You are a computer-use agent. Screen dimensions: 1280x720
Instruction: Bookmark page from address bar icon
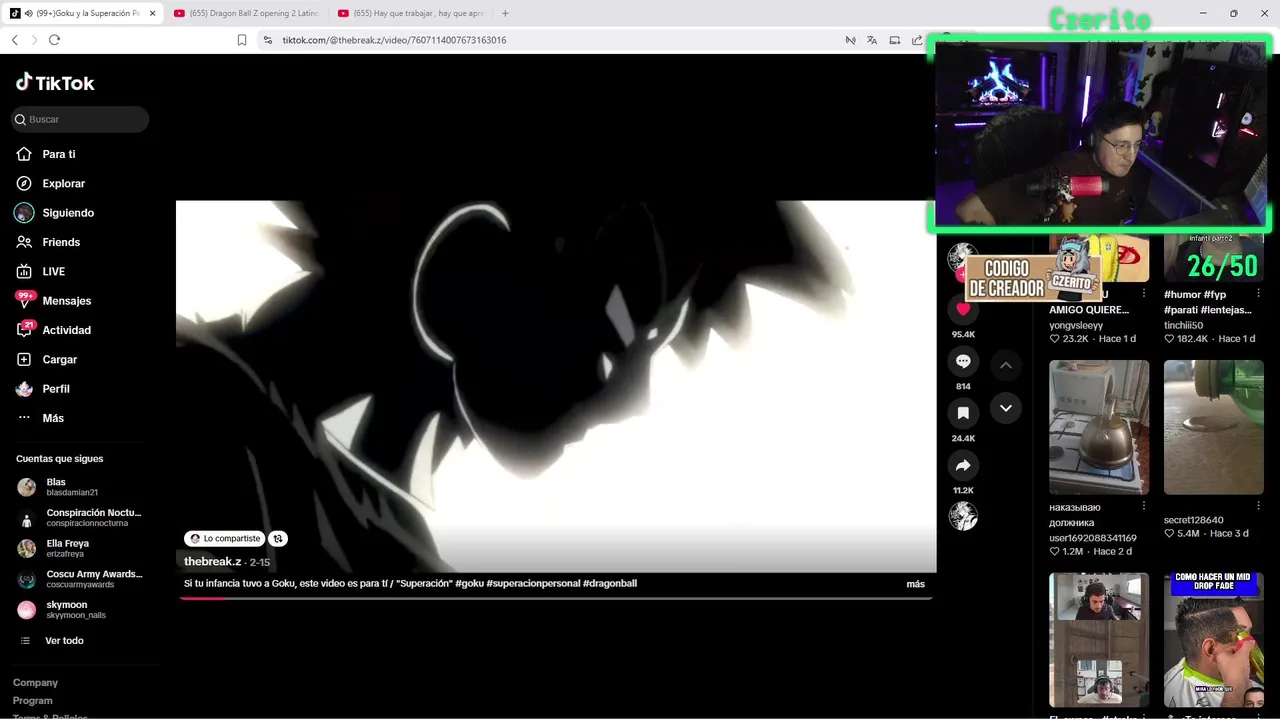[x=242, y=40]
